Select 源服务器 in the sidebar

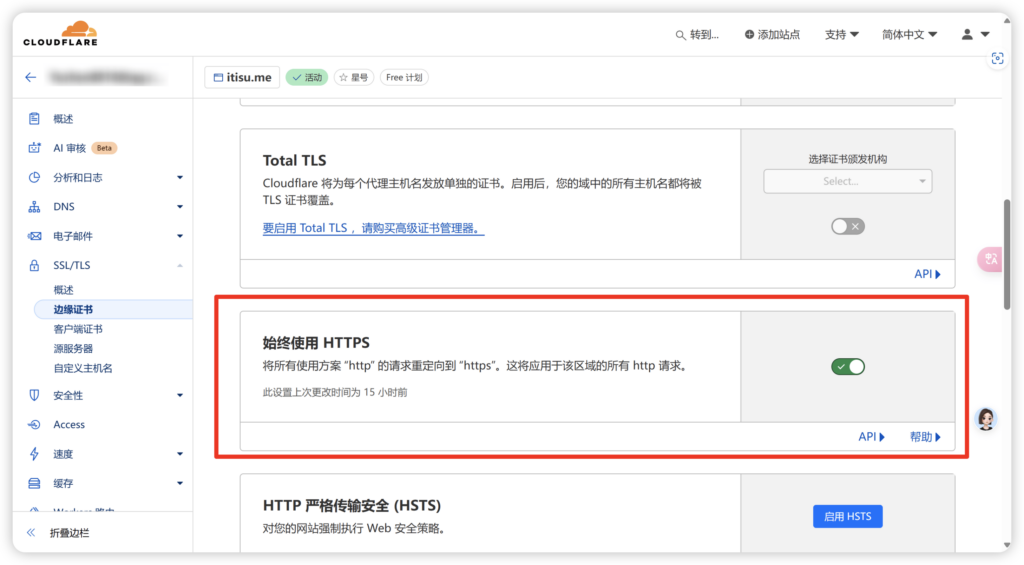point(72,348)
